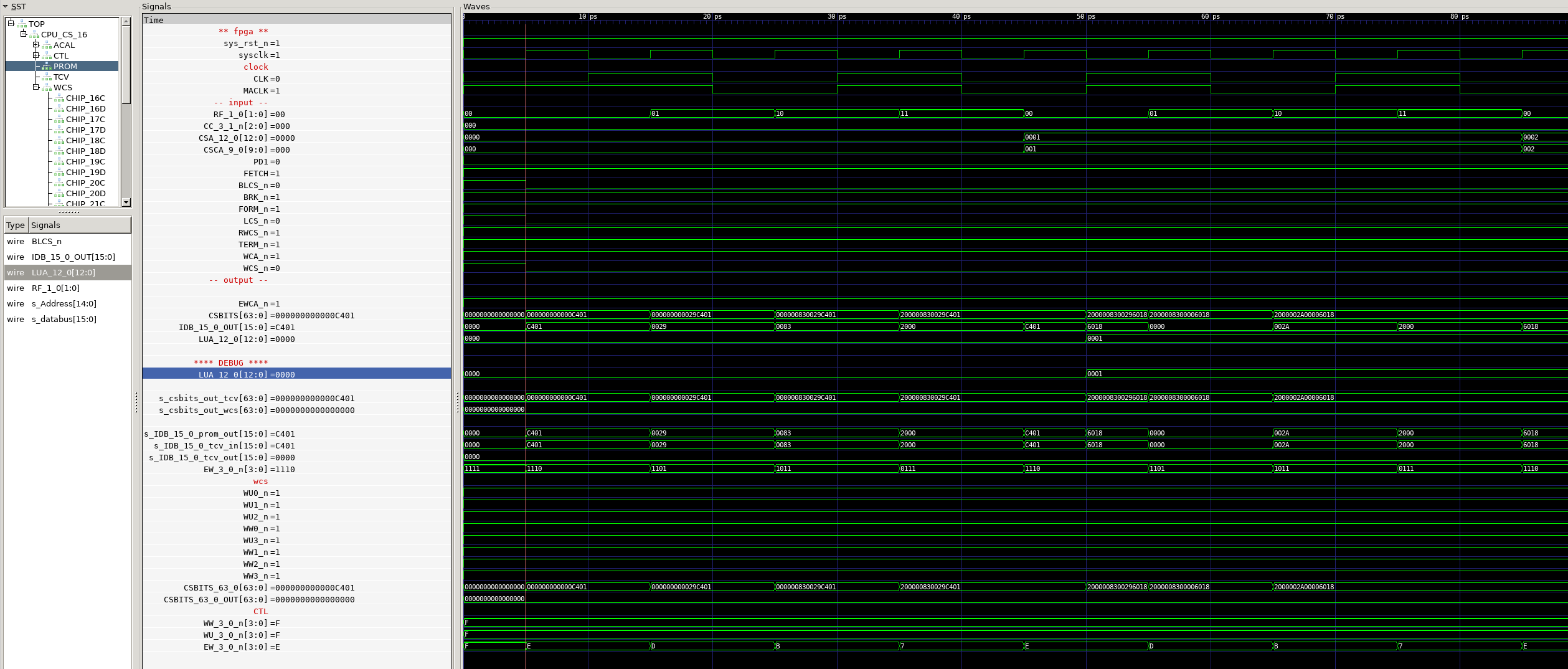
Task: Click the module icon beside CHIP_19C
Action: (x=59, y=162)
